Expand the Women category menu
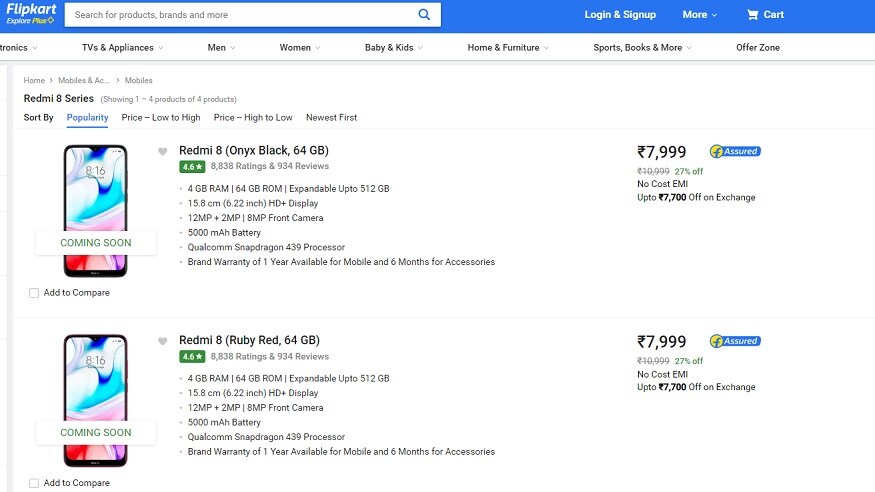 [300, 47]
